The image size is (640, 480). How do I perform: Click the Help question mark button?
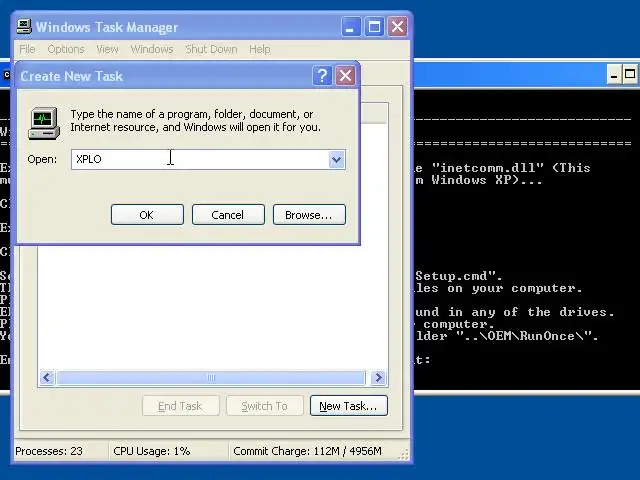tap(322, 76)
